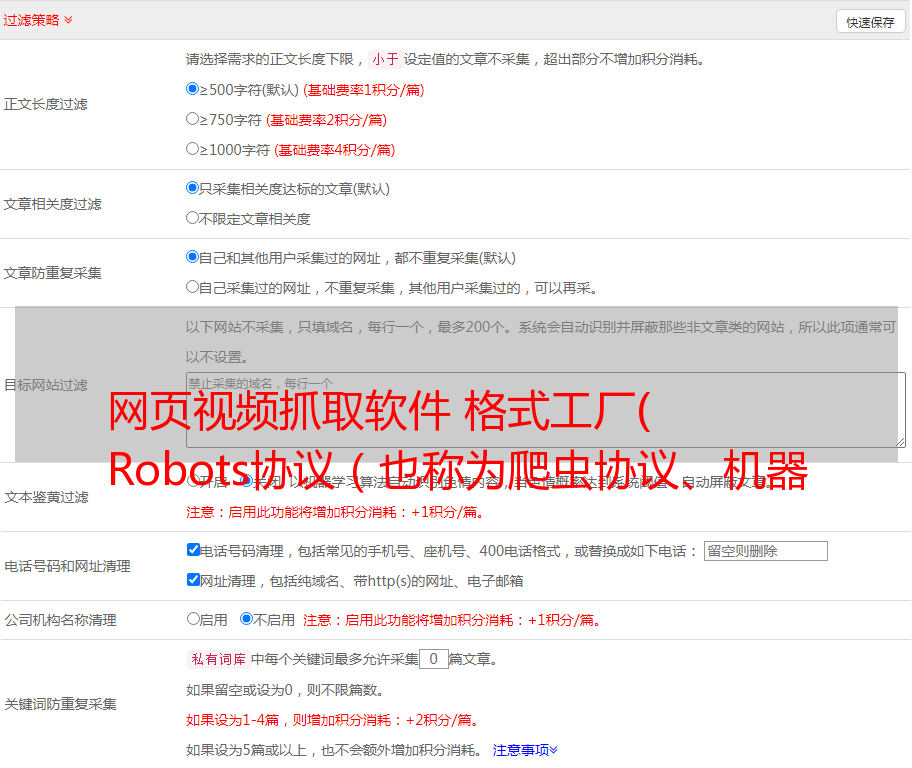The width and height of the screenshot is (912, 768).
Task: Enable 公司机构名称清理 with 启用
Action: pyautogui.click(x=194, y=619)
